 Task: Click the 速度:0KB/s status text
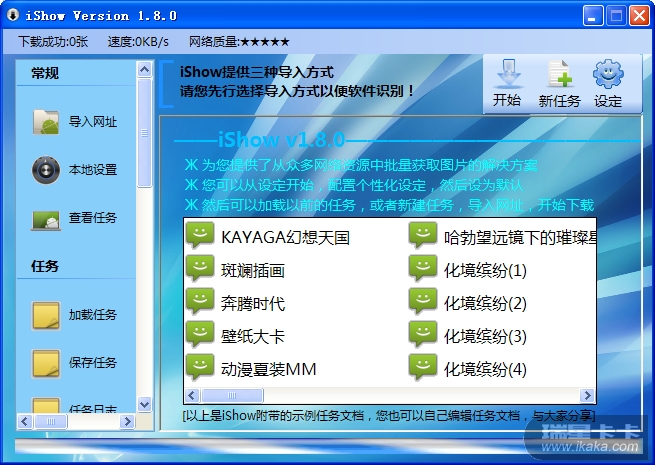tap(138, 41)
